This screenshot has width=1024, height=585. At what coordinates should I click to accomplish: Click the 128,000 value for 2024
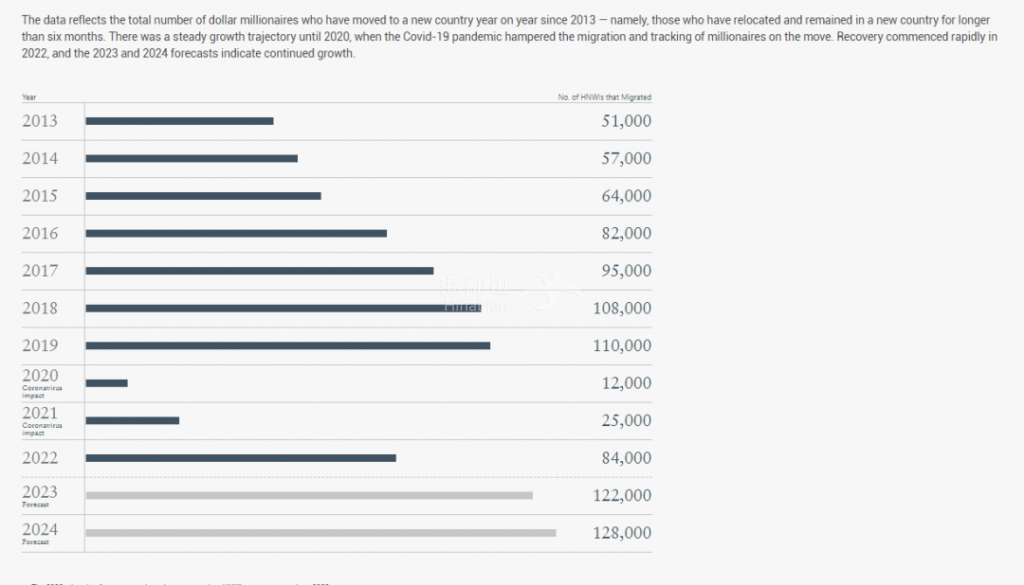point(622,533)
